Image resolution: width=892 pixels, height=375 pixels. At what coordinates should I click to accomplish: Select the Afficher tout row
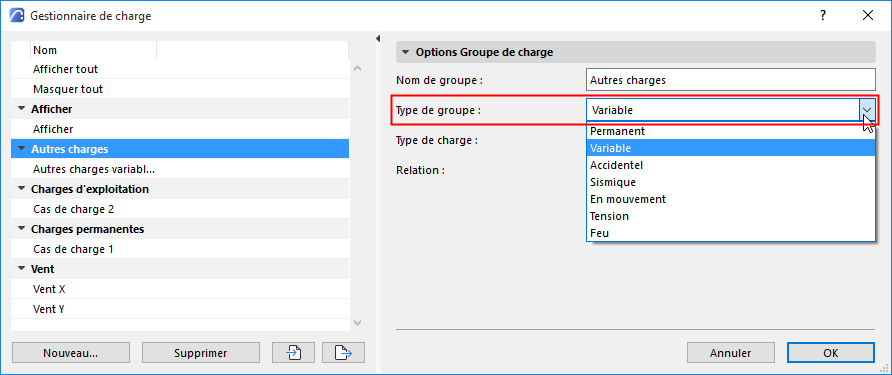(180, 69)
